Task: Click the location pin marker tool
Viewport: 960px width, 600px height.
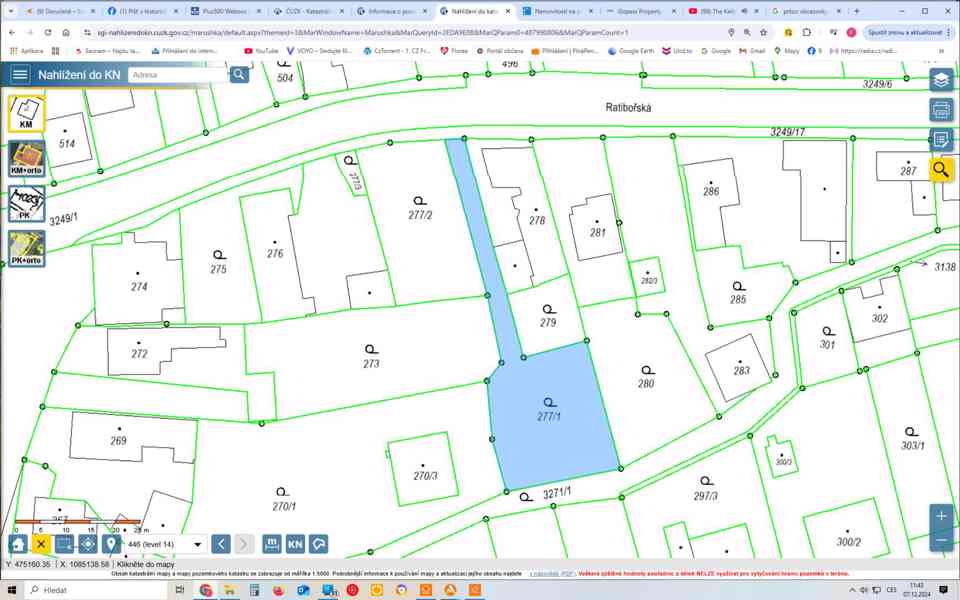Action: [x=111, y=544]
